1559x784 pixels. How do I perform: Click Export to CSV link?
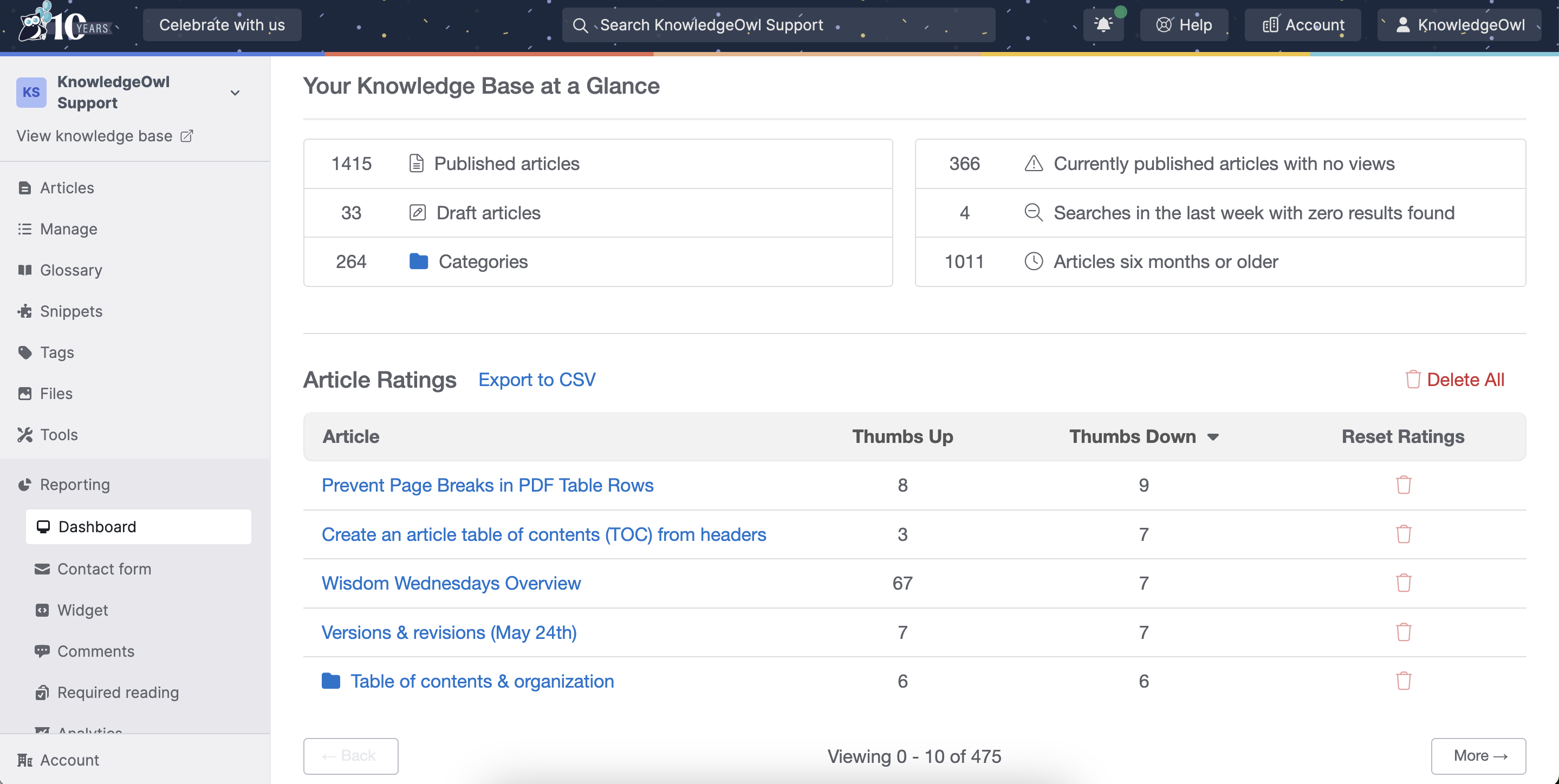[536, 380]
